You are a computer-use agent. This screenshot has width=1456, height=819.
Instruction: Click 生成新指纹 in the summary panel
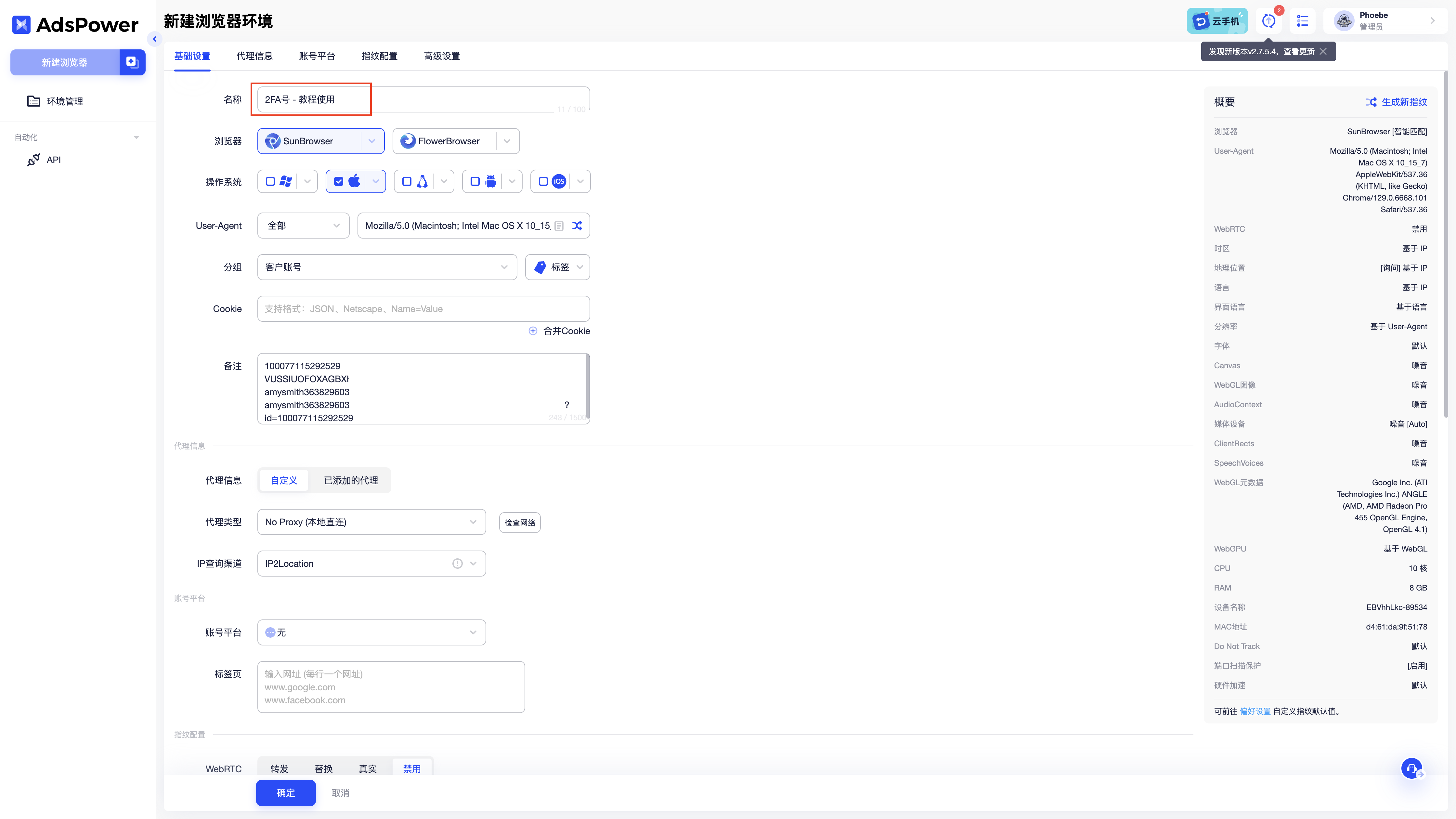pyautogui.click(x=1396, y=102)
